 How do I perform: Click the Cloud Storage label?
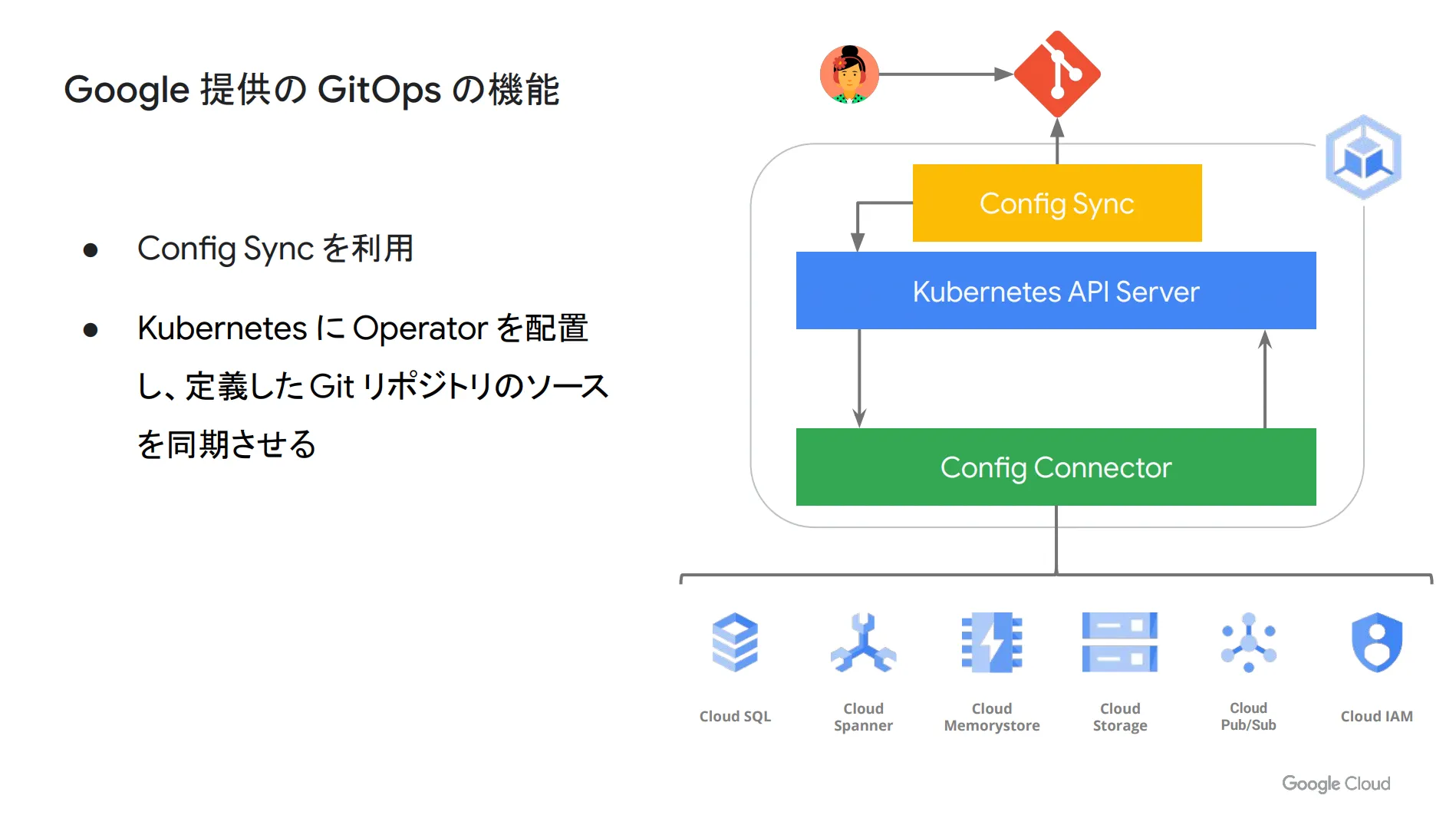[1120, 717]
